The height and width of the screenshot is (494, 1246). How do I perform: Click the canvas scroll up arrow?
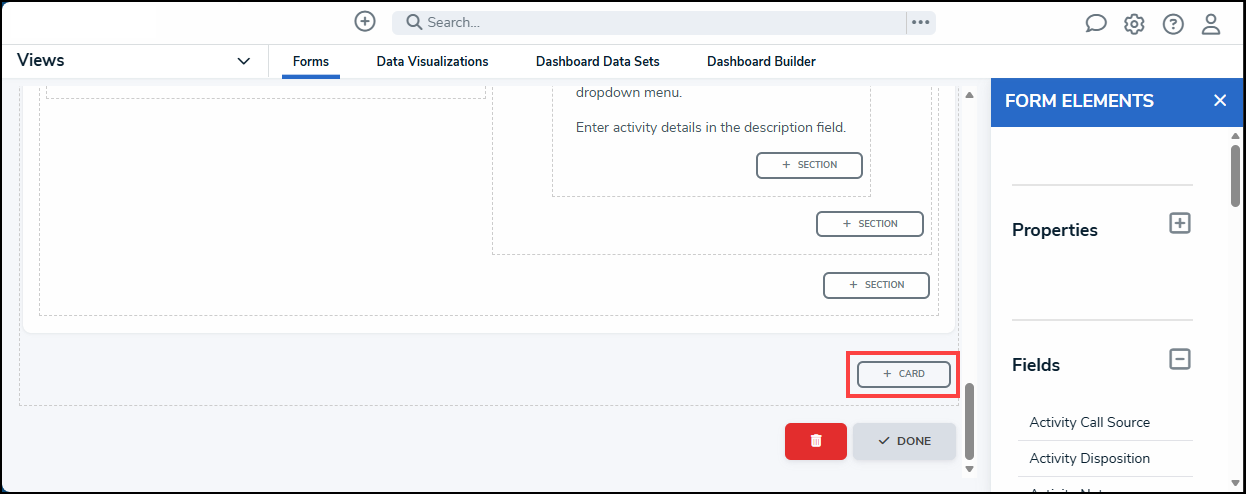point(968,94)
